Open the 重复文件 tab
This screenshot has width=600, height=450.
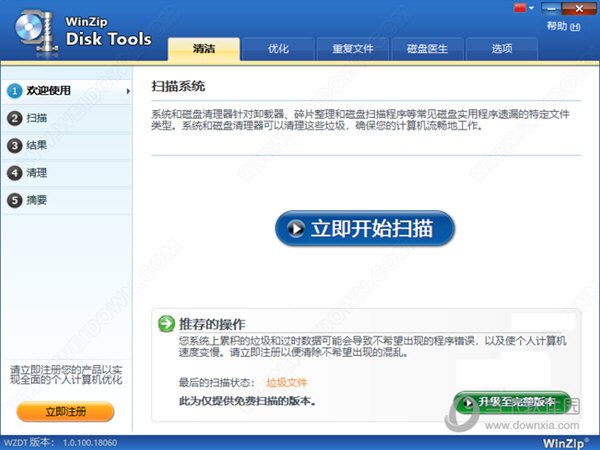tap(353, 49)
